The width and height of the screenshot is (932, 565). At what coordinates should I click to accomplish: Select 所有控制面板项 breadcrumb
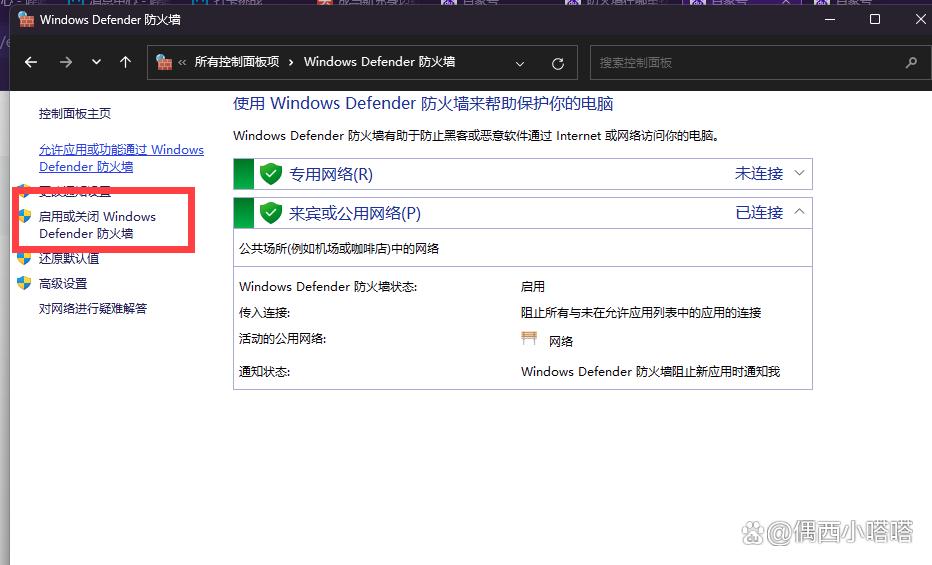237,62
